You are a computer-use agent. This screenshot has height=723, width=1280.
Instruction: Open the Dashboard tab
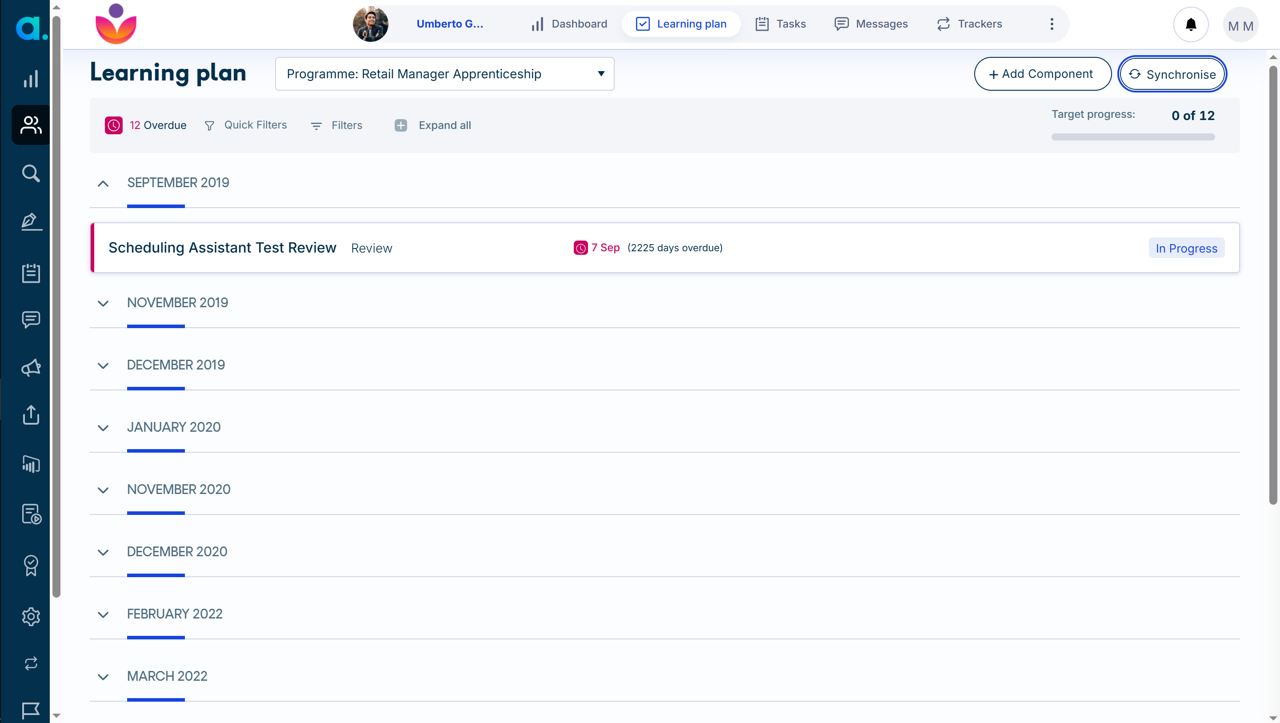[569, 24]
